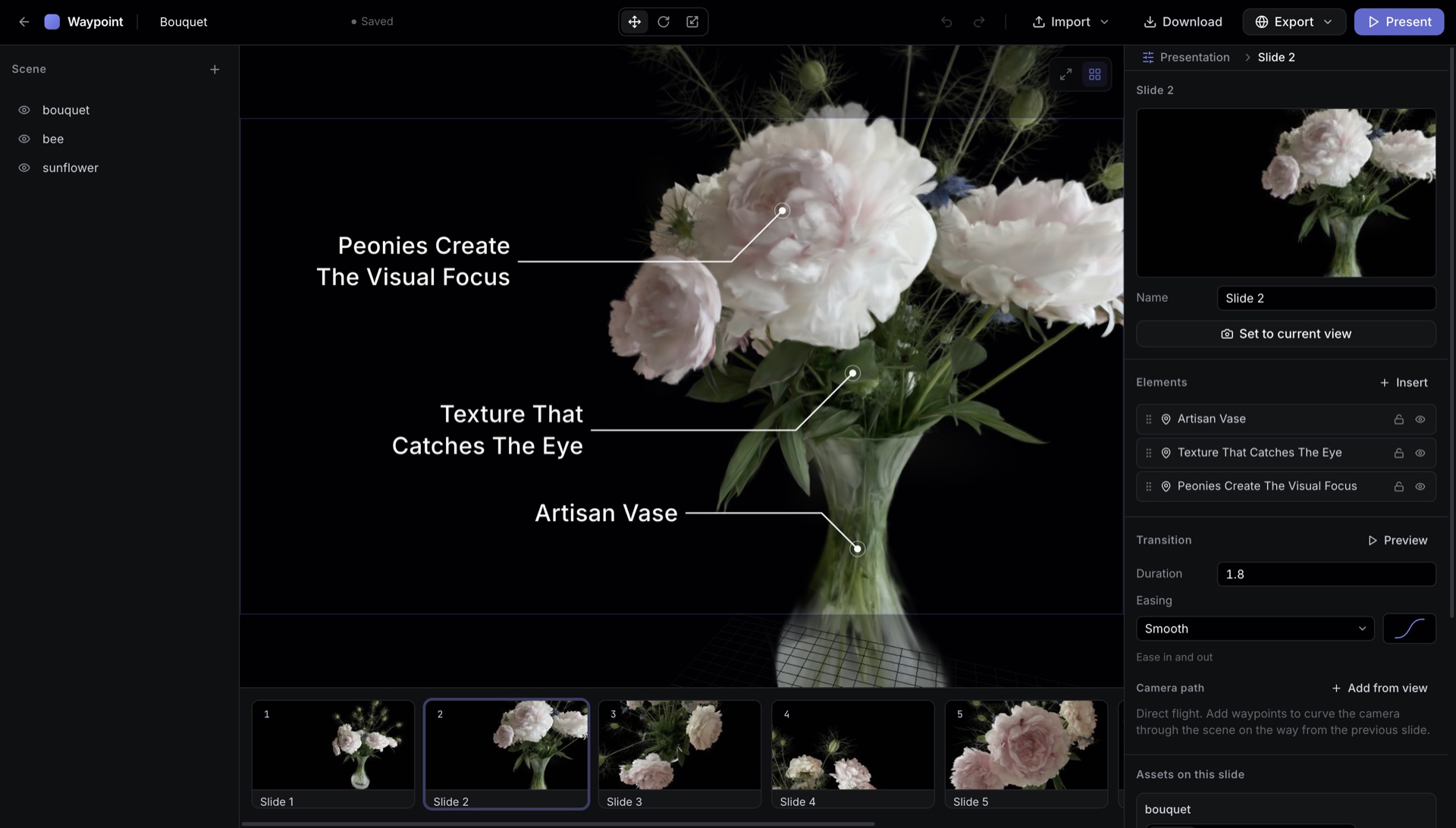Select the Texture That Catches The Eye callout
Viewport: 1456px width, 828px height.
tap(488, 430)
